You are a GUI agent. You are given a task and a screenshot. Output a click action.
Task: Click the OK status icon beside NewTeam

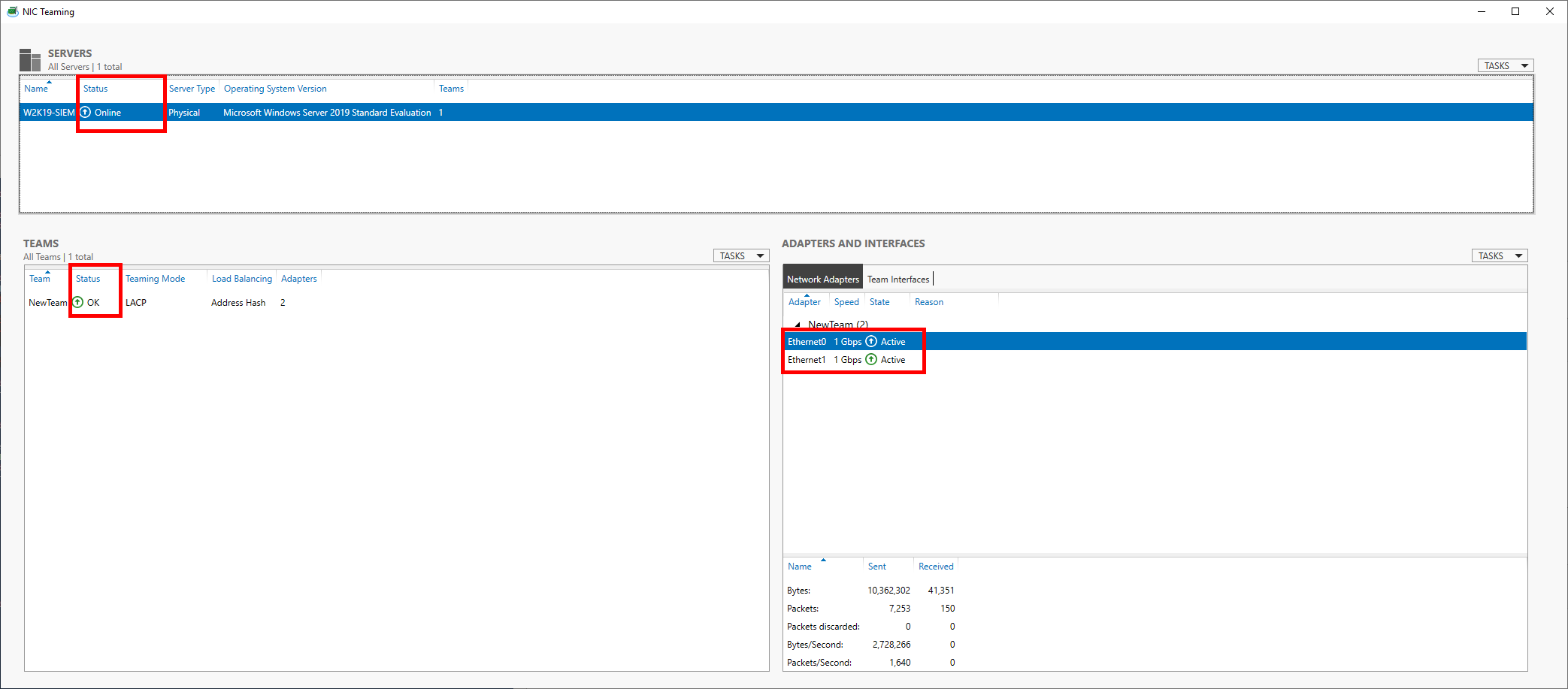point(77,302)
